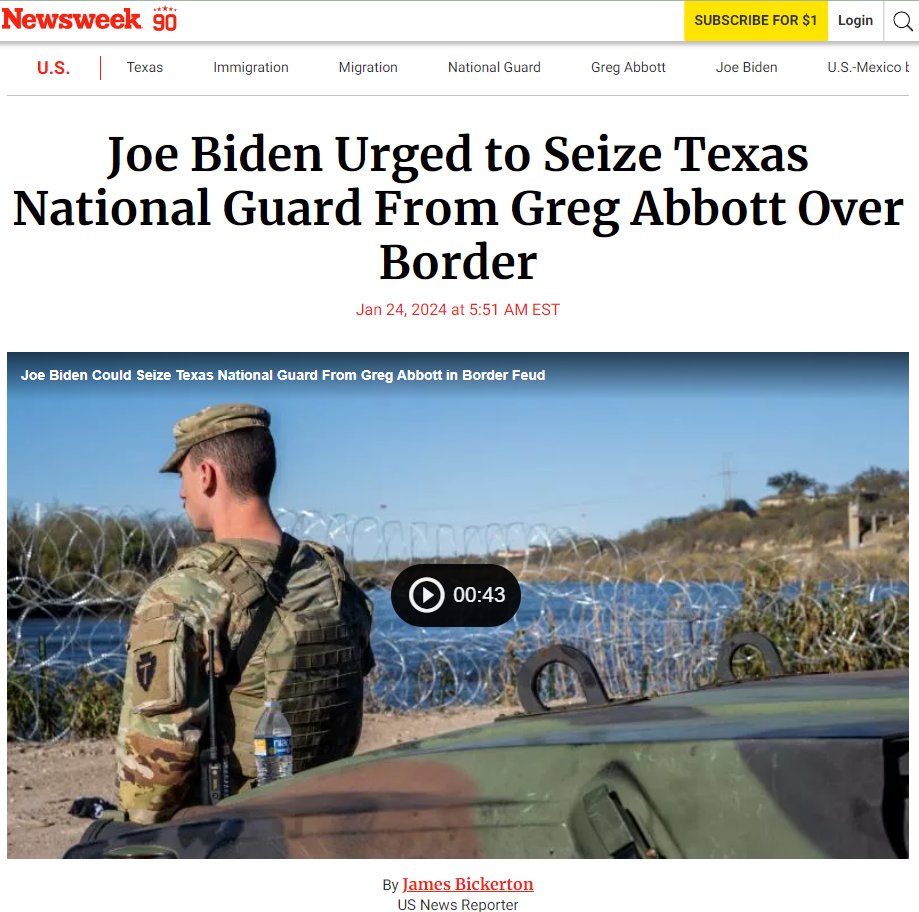Select the National Guard topic
919x912 pixels.
click(x=494, y=67)
